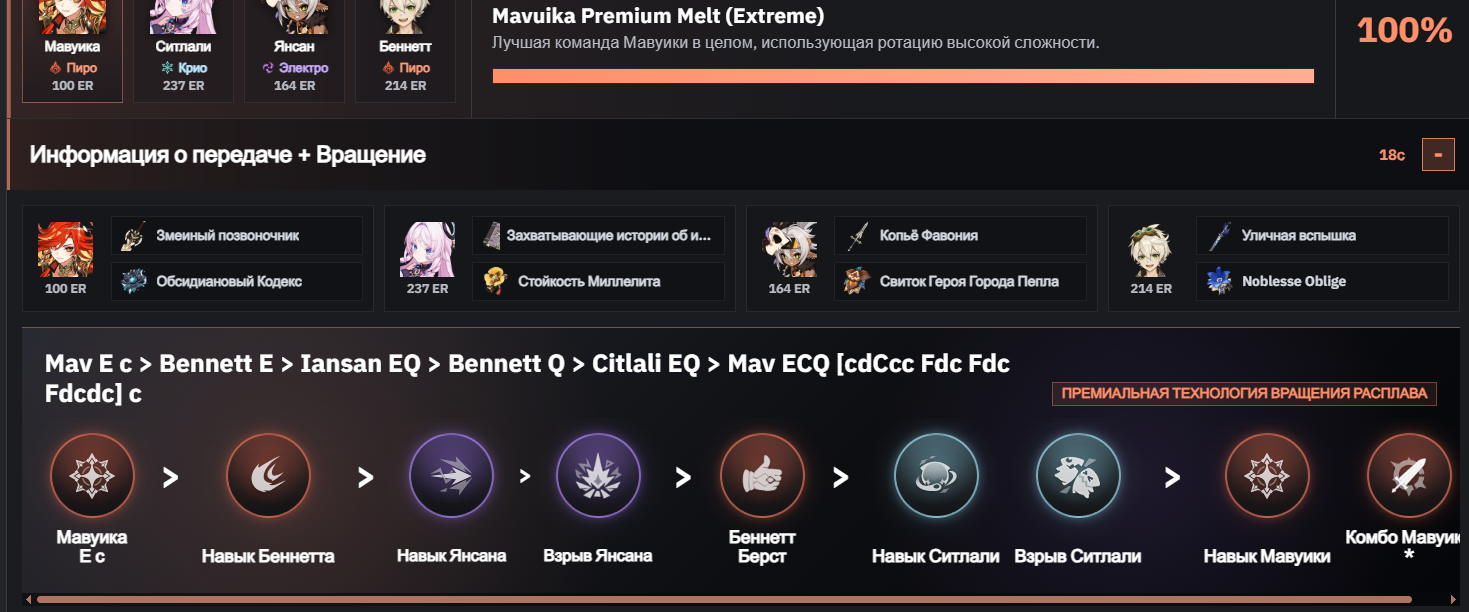Select the Навык Ситлали skill icon

click(936, 476)
